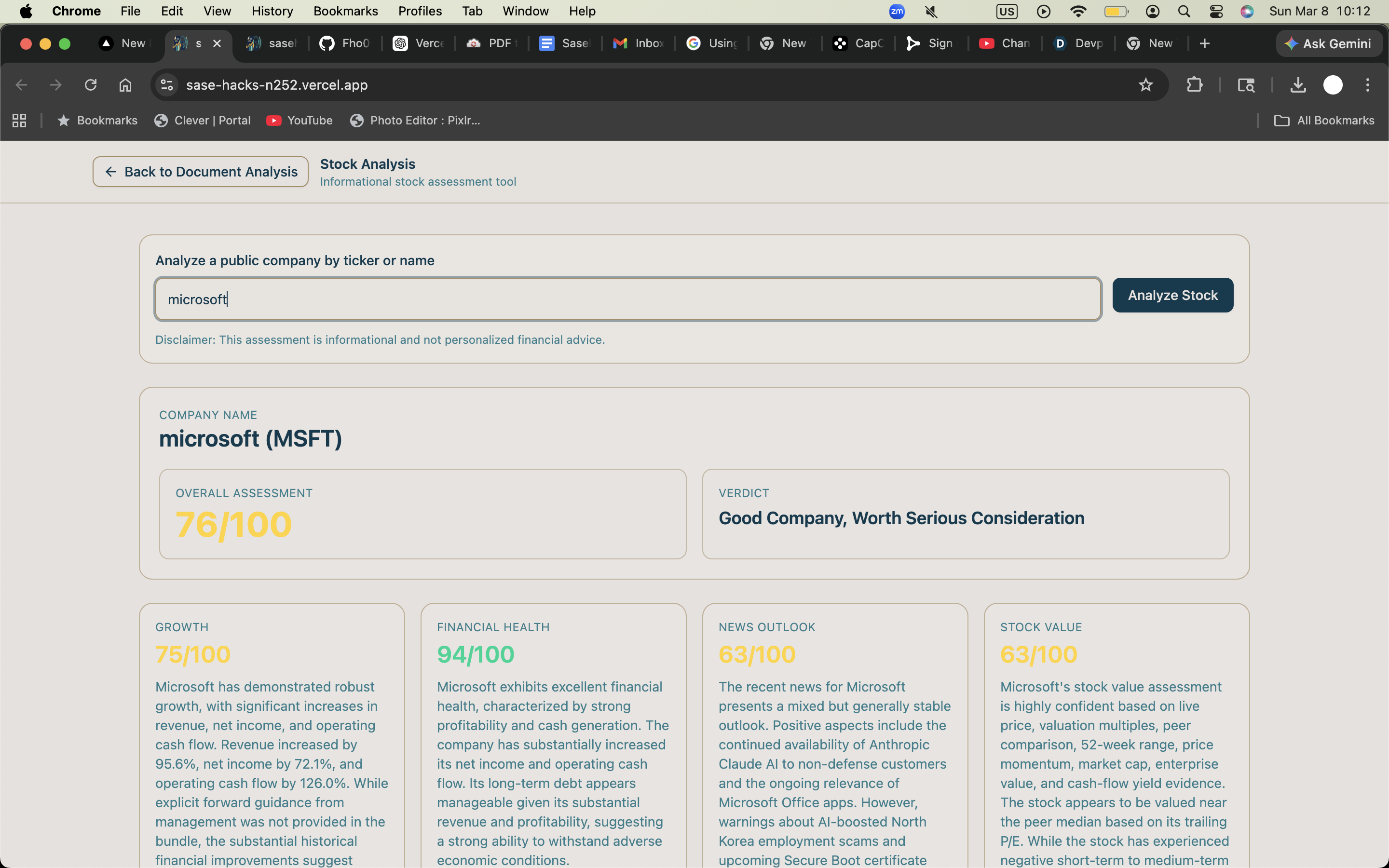The width and height of the screenshot is (1389, 868).
Task: Open YouTube bookmark
Action: [x=300, y=121]
